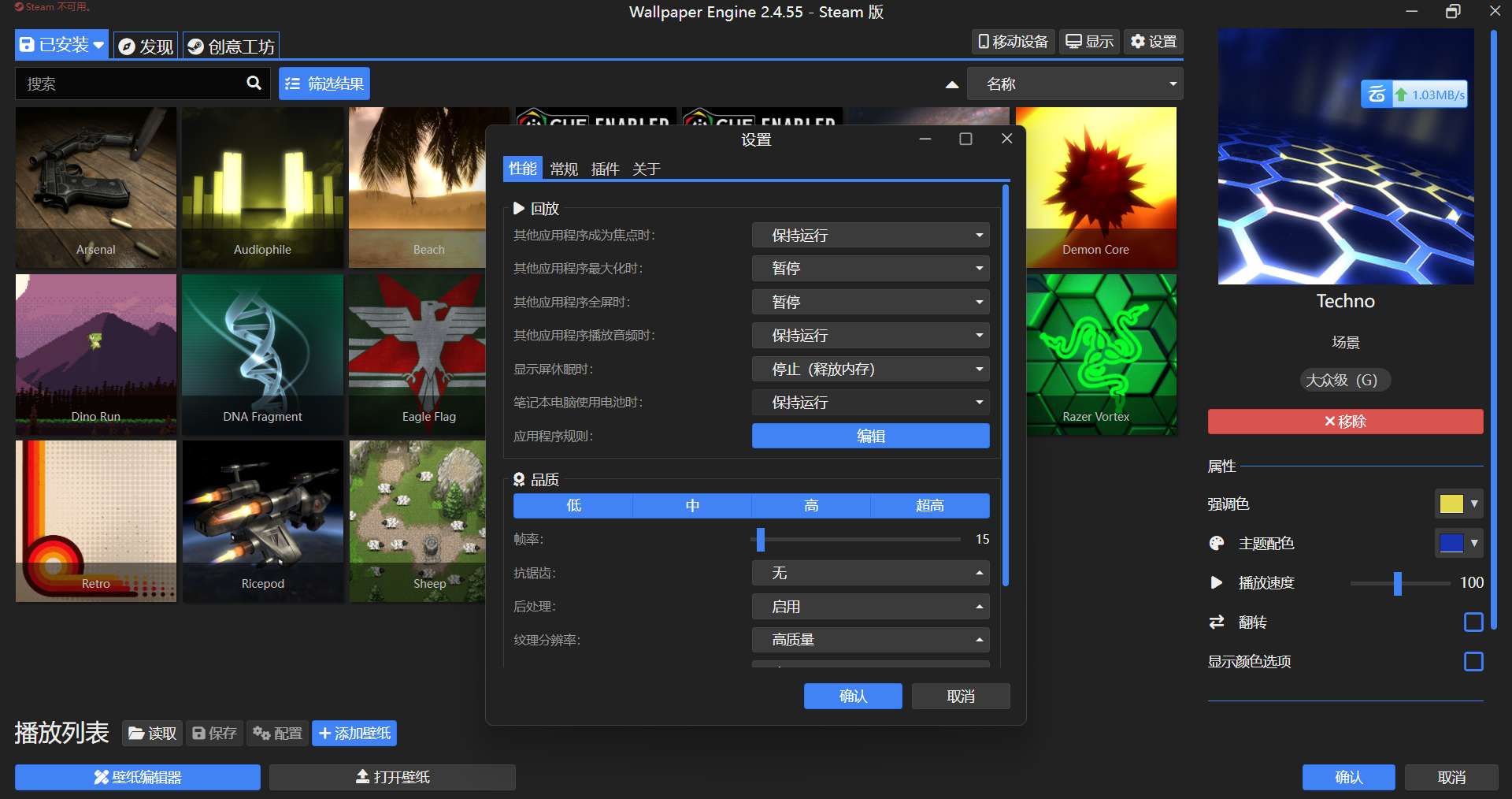Toggle ascending sort order arrow

pyautogui.click(x=952, y=84)
